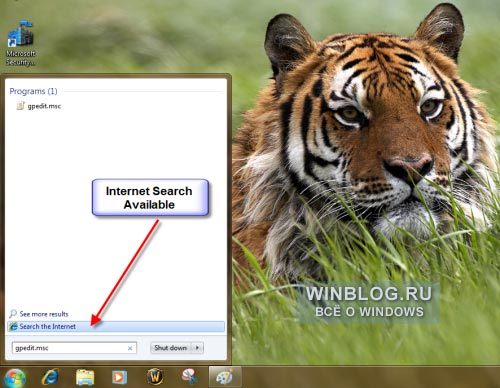Image resolution: width=500 pixels, height=388 pixels.
Task: Open Windows Media Player taskbar icon
Action: pos(119,378)
